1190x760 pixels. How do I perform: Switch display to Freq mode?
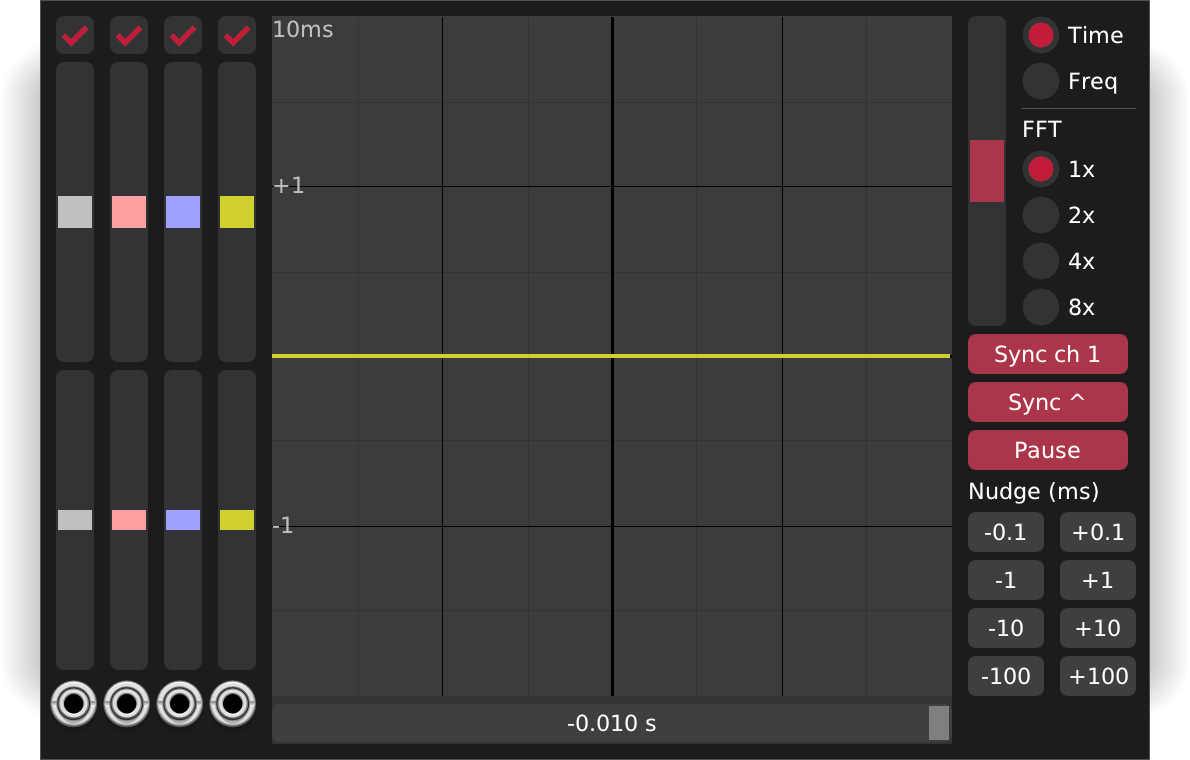[x=1040, y=81]
